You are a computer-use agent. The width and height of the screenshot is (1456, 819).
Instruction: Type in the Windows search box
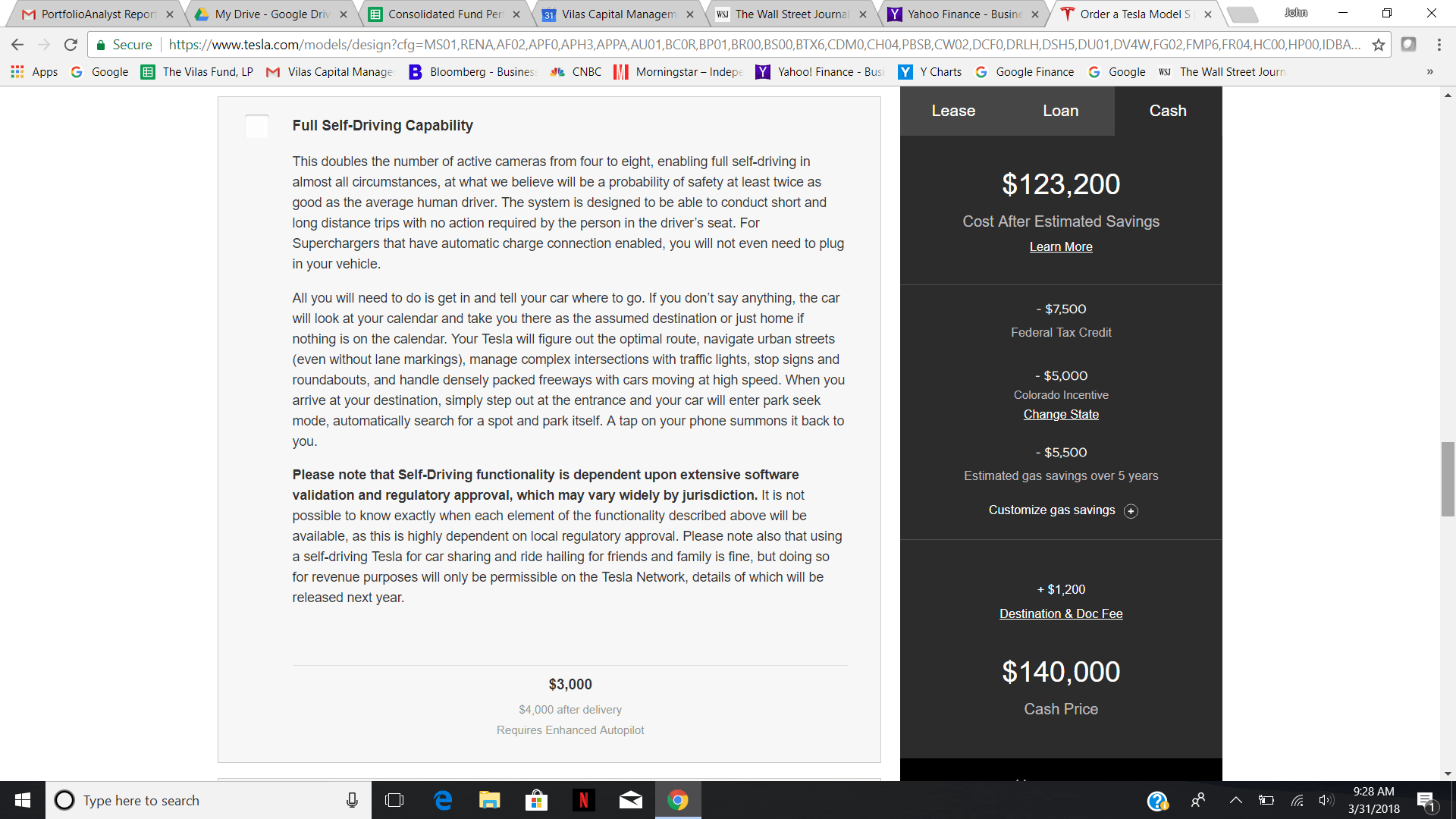[x=205, y=800]
